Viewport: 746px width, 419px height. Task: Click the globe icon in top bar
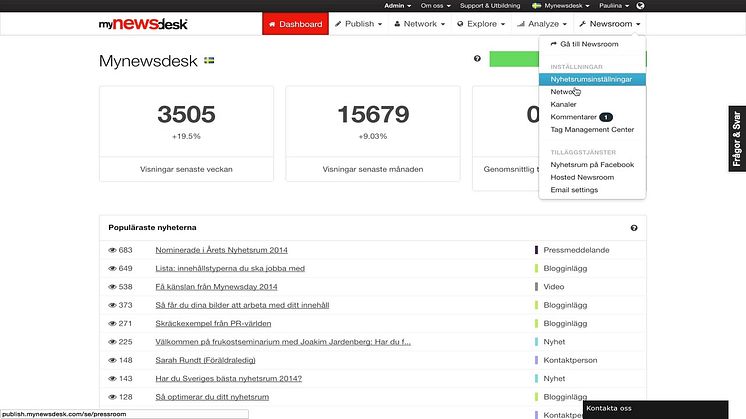[640, 6]
